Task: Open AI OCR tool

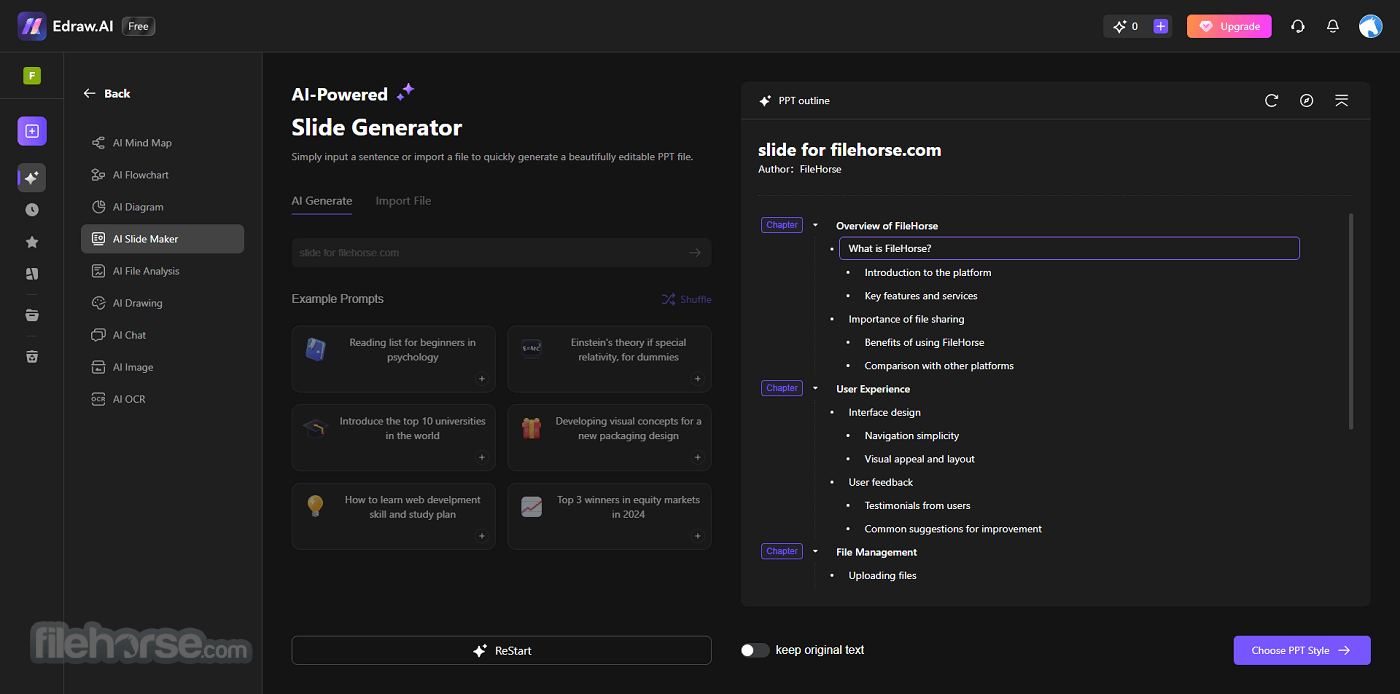Action: click(x=162, y=399)
